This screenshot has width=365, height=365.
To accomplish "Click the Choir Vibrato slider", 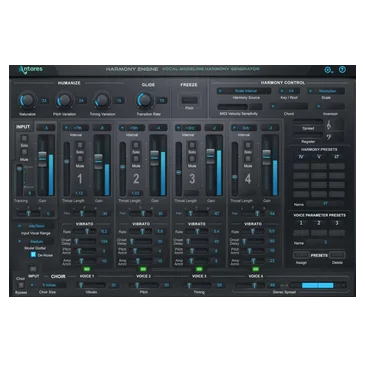I will [x=91, y=285].
